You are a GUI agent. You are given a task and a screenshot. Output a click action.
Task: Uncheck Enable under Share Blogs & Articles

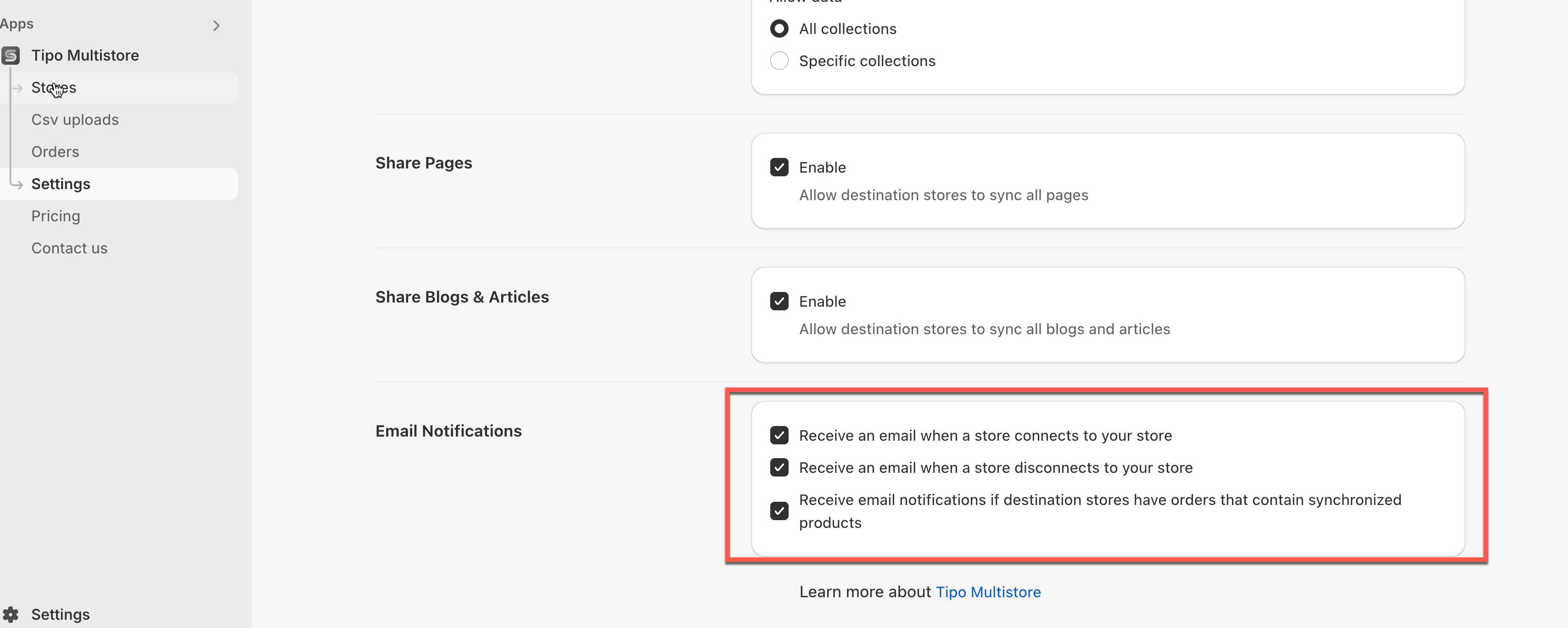pyautogui.click(x=779, y=301)
